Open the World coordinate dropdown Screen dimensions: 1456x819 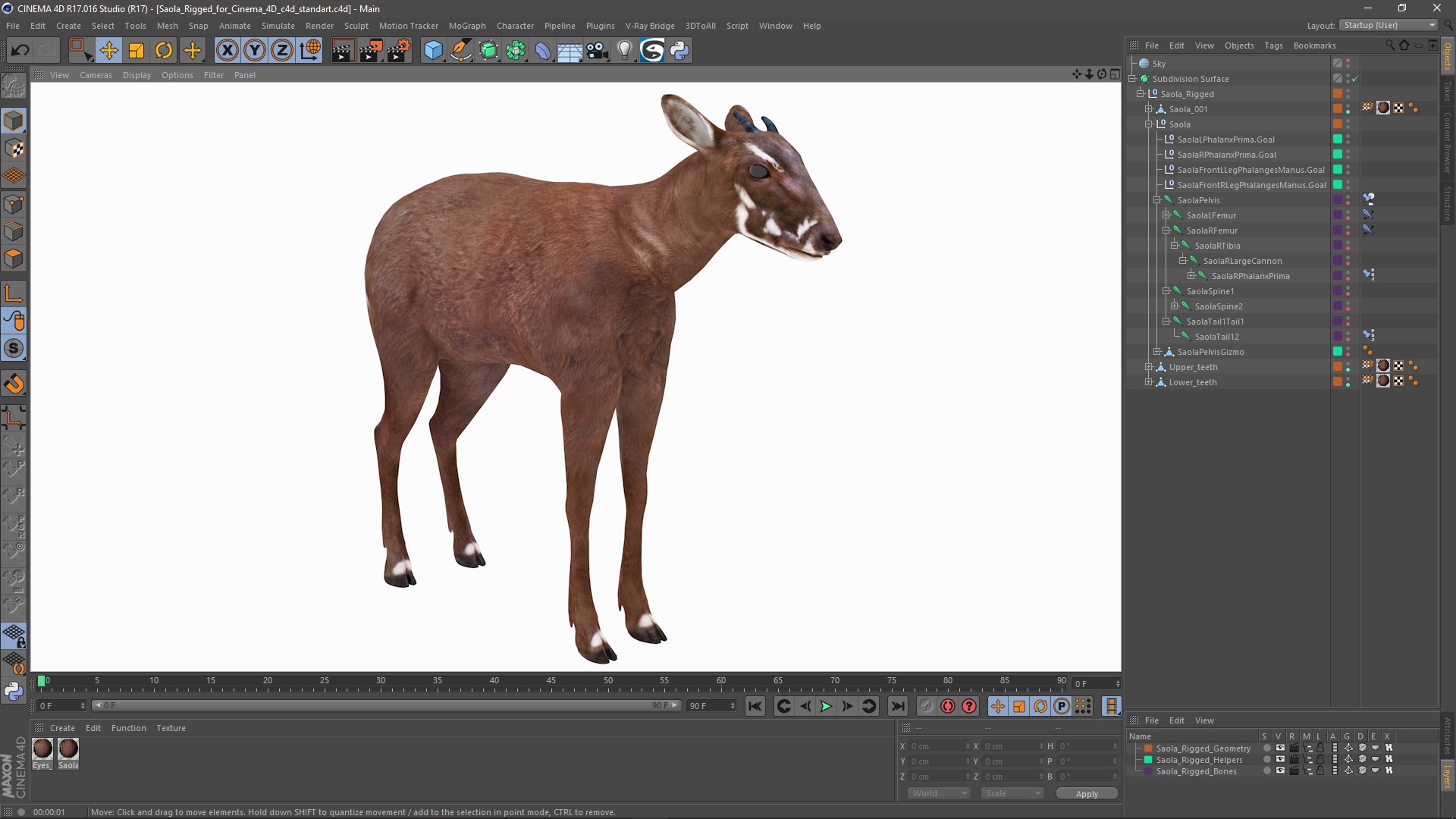tap(939, 793)
